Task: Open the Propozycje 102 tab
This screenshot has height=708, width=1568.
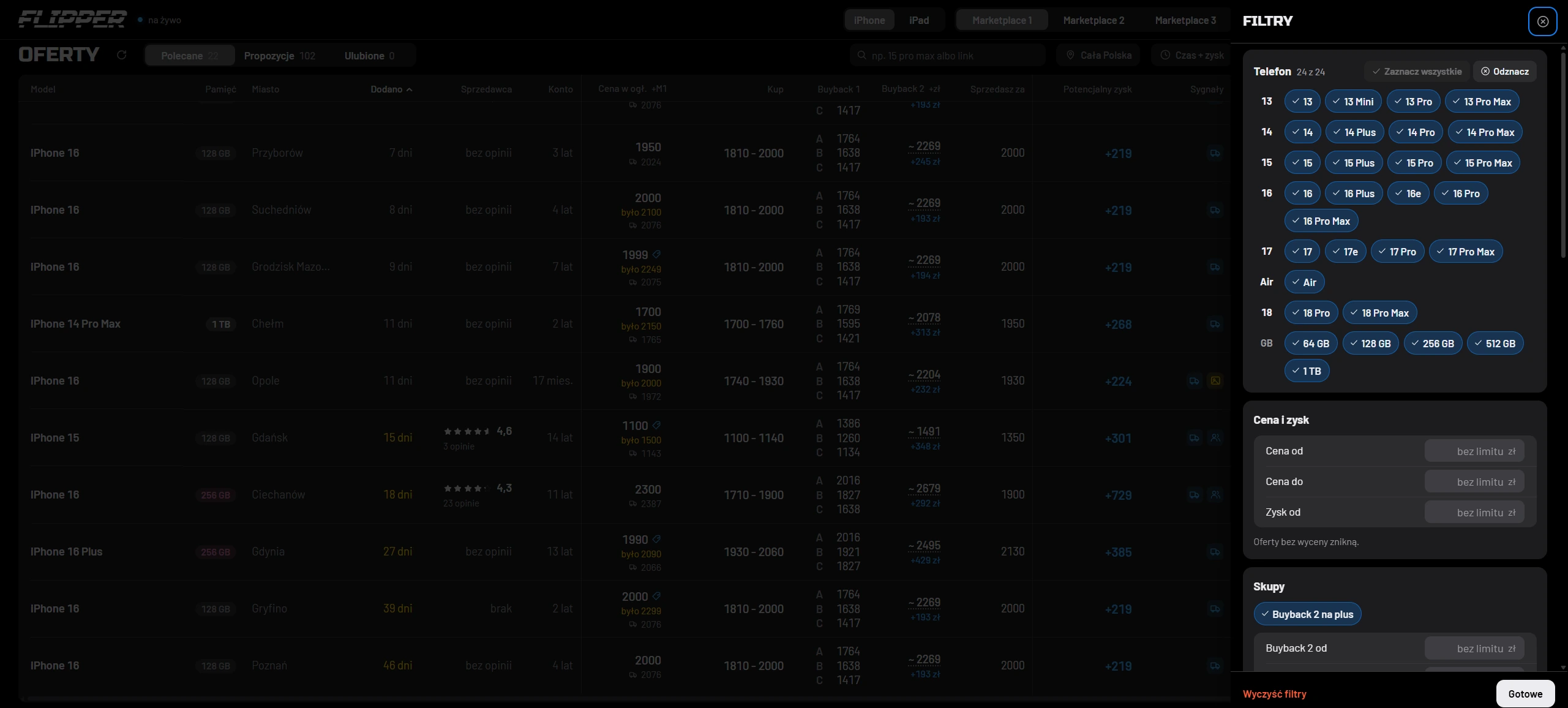Action: (x=280, y=56)
